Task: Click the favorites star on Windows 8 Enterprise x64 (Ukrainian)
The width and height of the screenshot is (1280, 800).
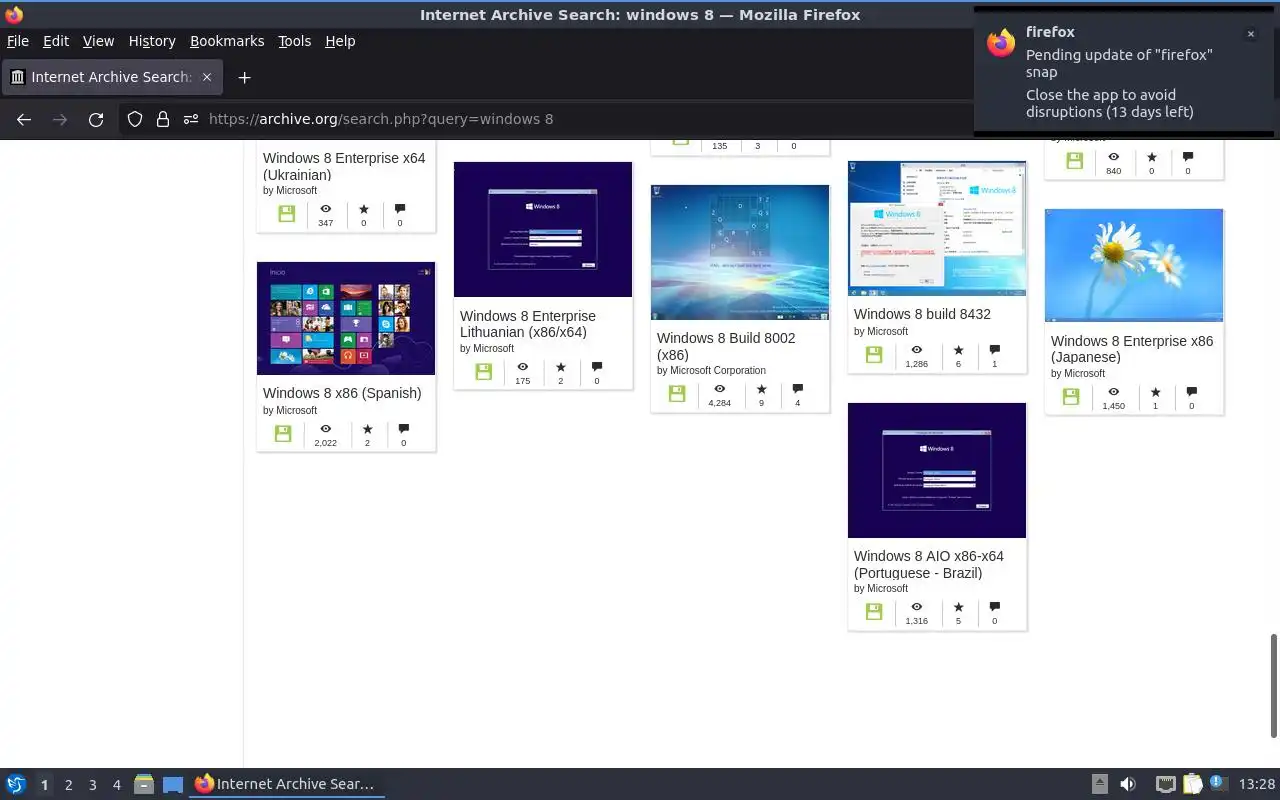Action: pyautogui.click(x=363, y=209)
